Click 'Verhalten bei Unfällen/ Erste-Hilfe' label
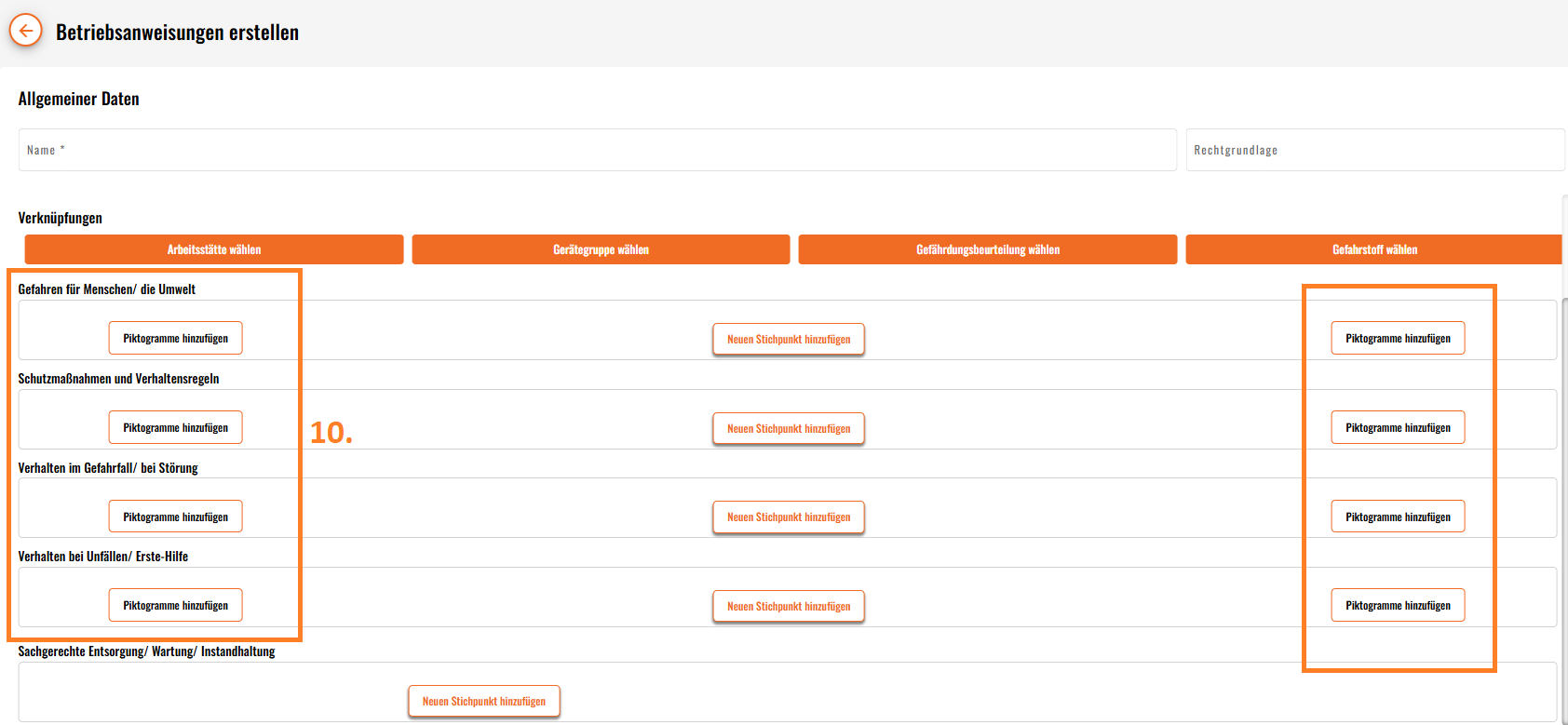 click(103, 557)
